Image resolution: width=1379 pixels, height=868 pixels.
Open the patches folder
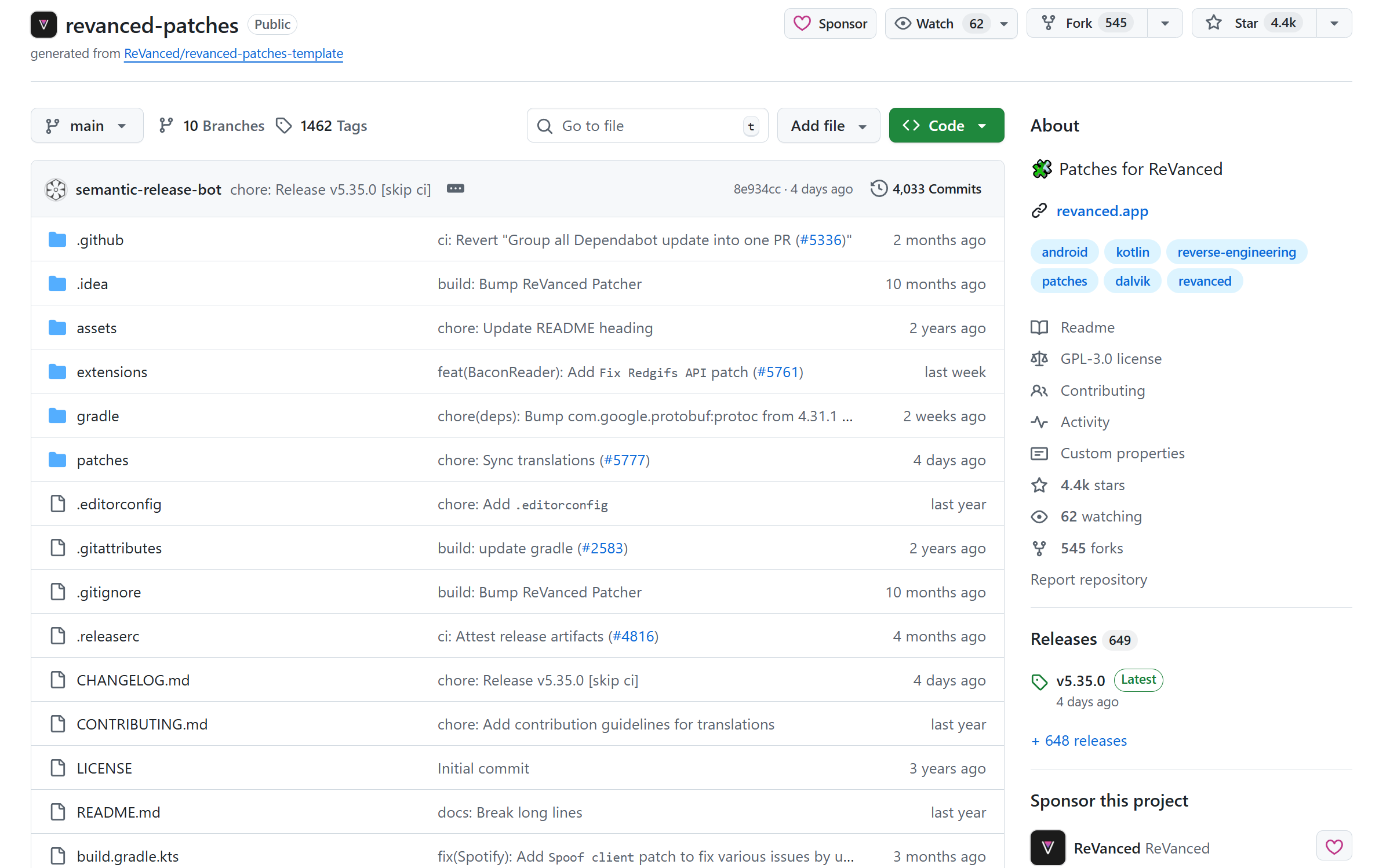103,460
